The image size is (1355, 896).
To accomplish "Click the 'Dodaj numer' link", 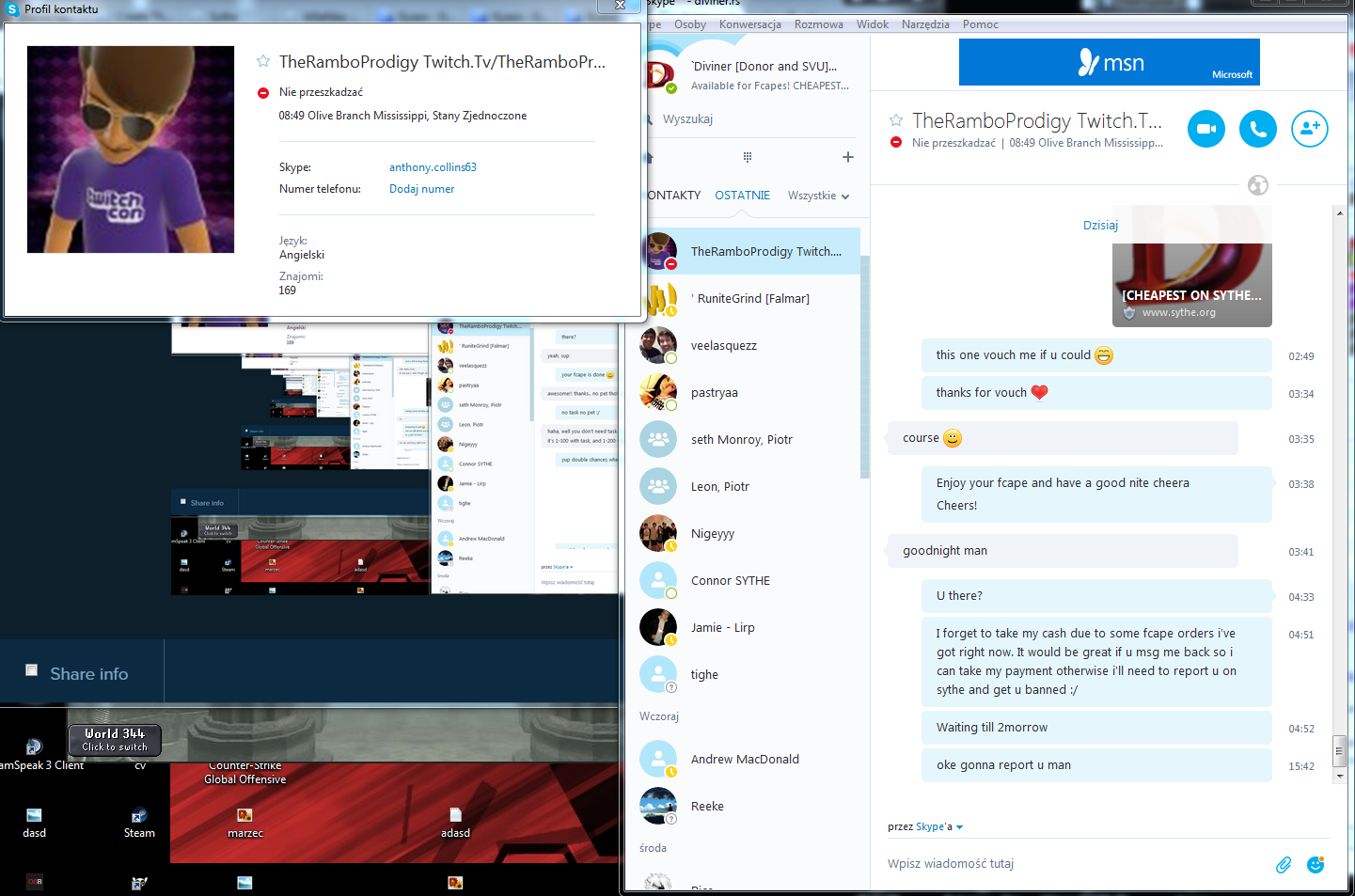I will pyautogui.click(x=422, y=189).
